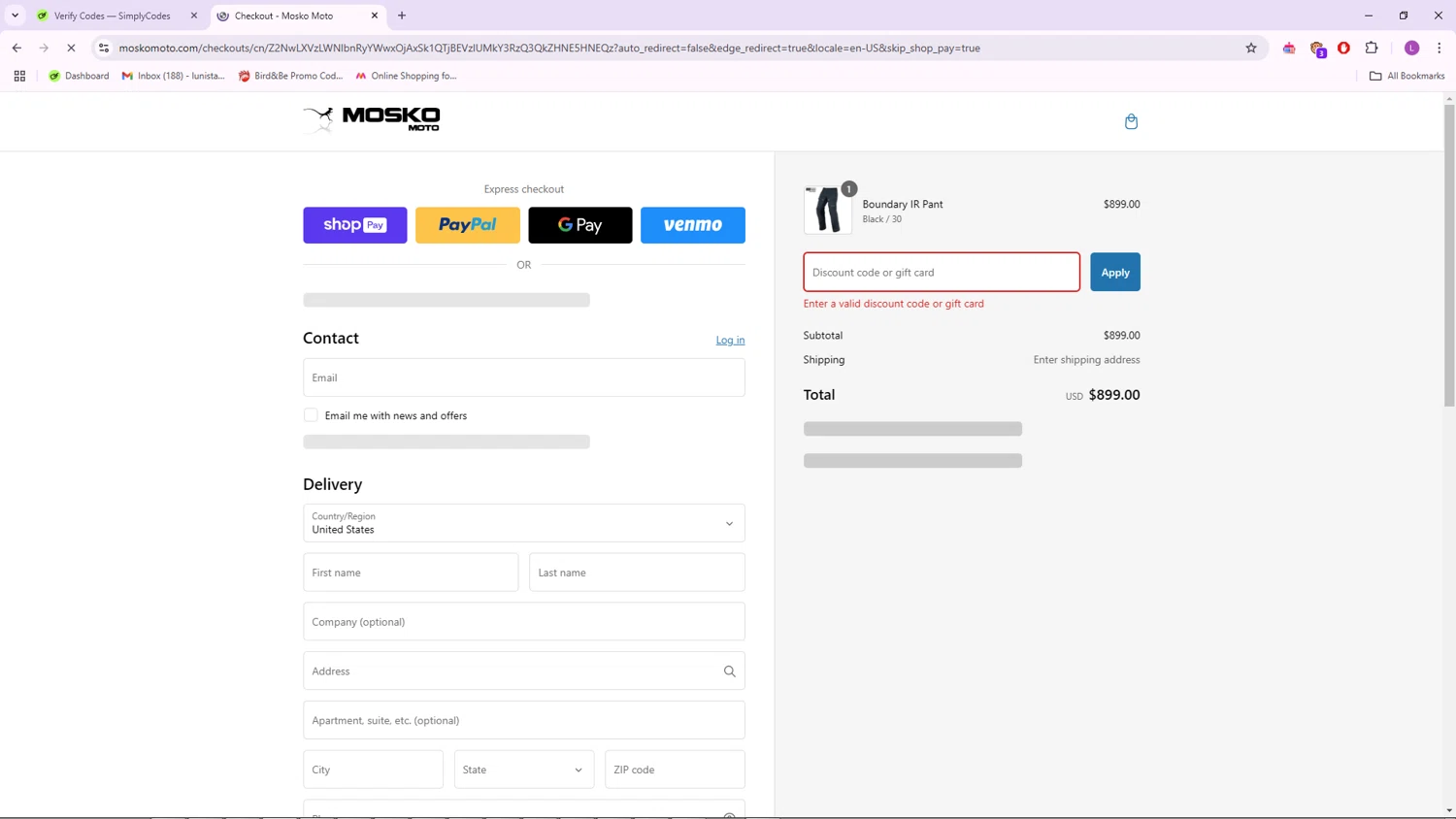Focus the First name field
Image resolution: width=1456 pixels, height=819 pixels.
tap(411, 573)
